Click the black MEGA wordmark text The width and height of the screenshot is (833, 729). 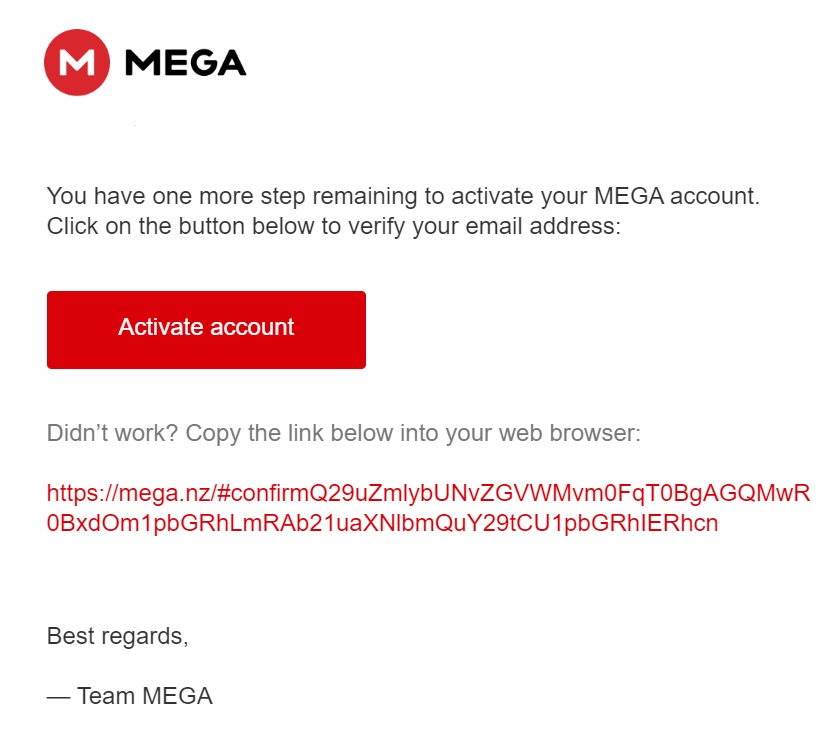tap(185, 63)
